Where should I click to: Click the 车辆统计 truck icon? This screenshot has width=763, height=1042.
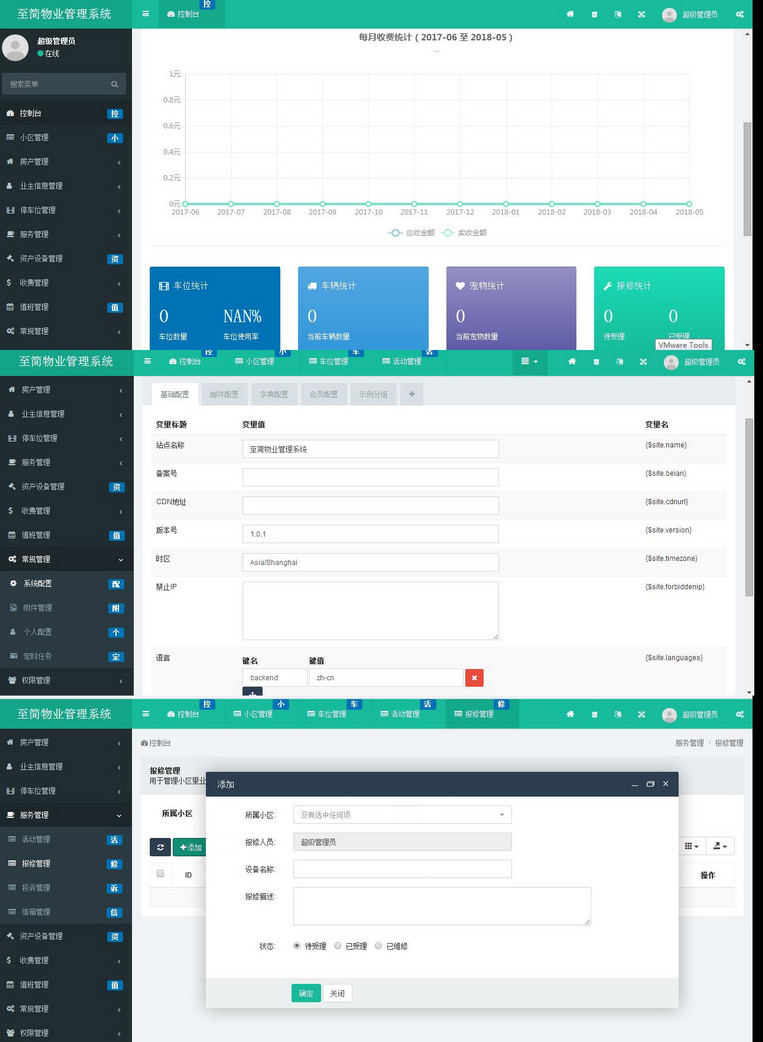point(312,286)
